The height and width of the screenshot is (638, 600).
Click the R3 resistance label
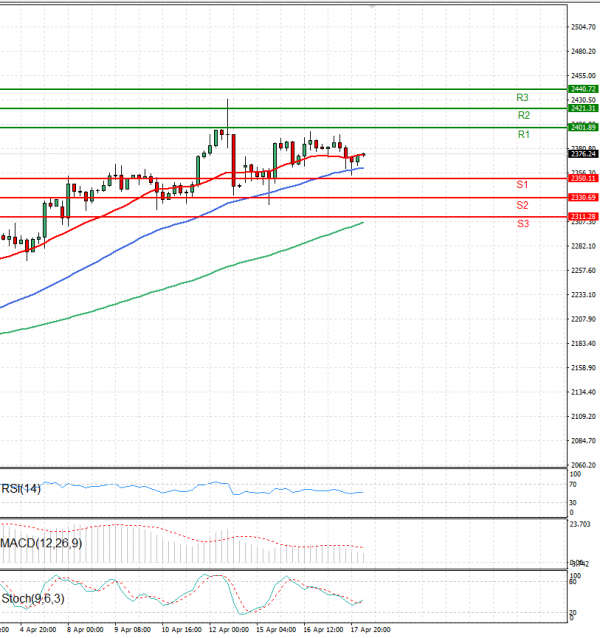coord(522,98)
